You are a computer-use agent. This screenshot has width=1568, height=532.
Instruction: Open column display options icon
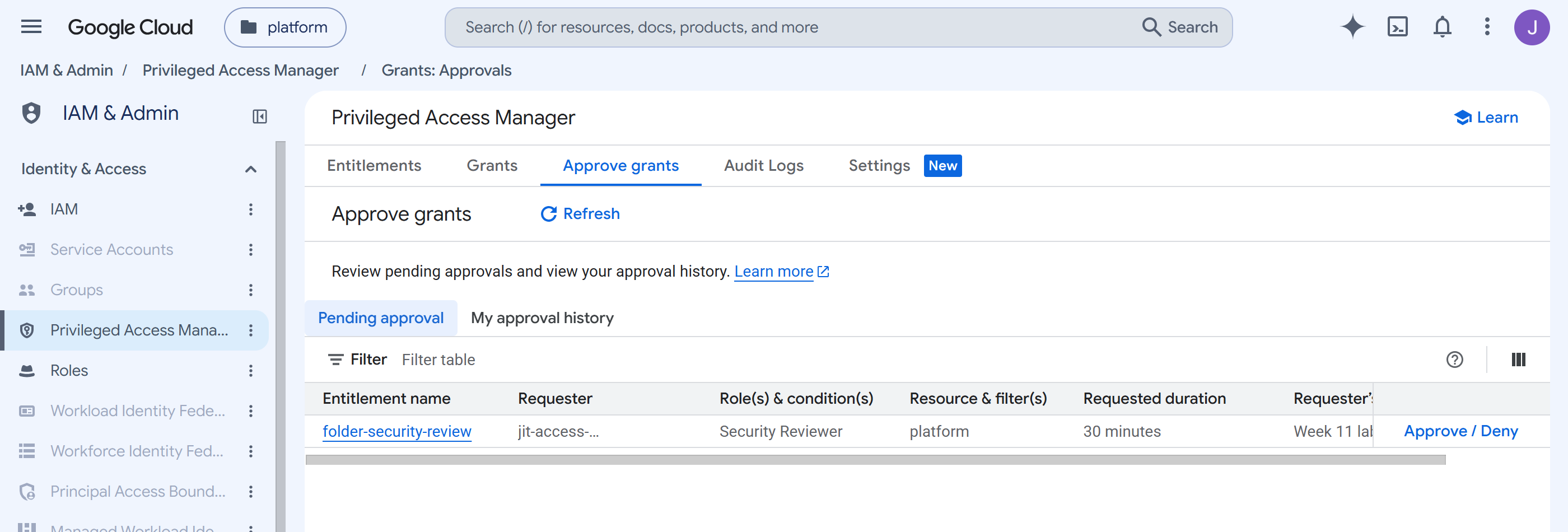click(x=1518, y=360)
